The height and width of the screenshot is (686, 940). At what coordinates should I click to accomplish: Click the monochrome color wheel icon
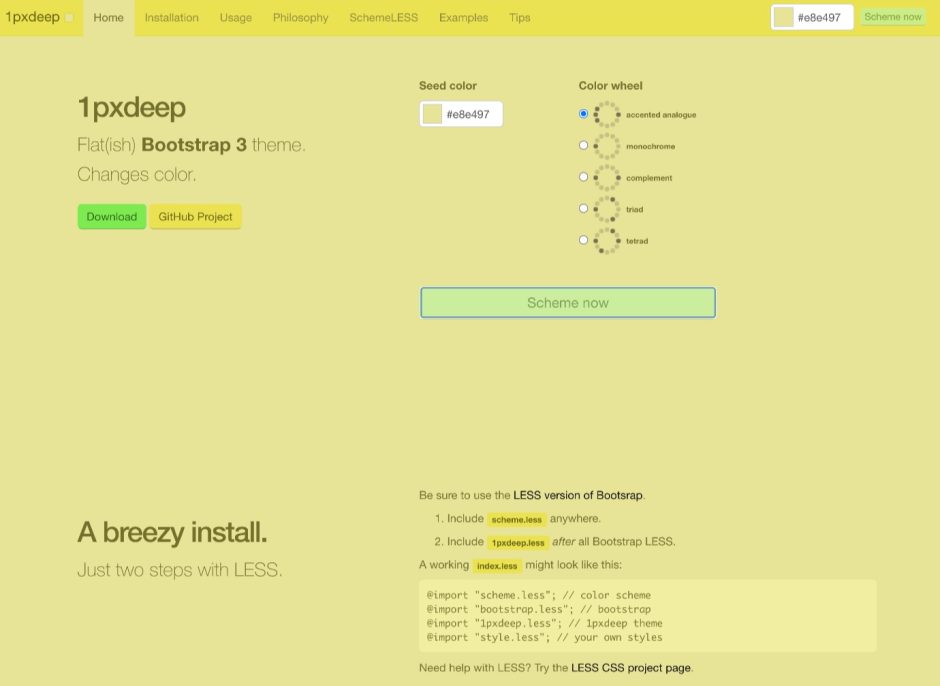(608, 145)
